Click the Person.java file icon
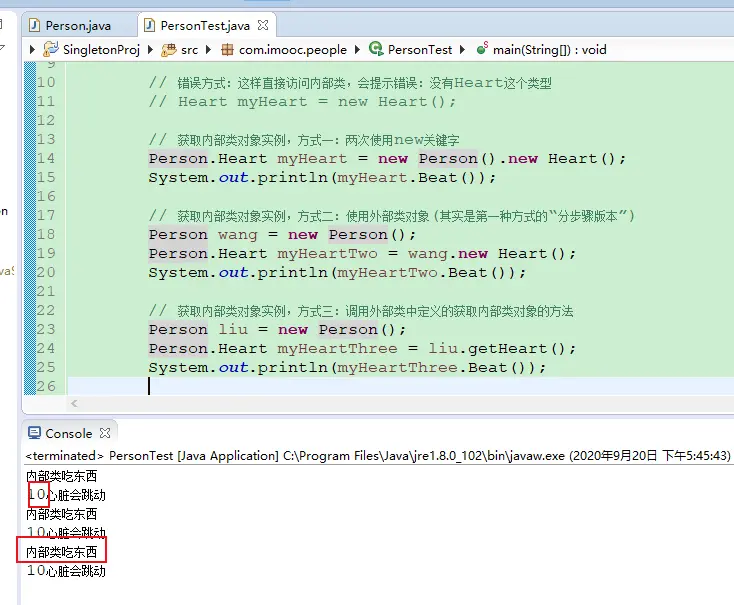 coord(36,25)
